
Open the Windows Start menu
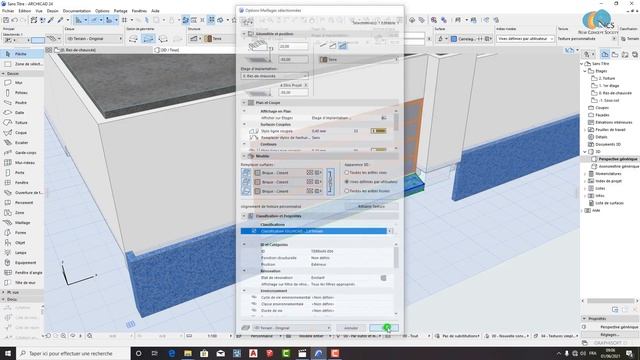point(8,353)
